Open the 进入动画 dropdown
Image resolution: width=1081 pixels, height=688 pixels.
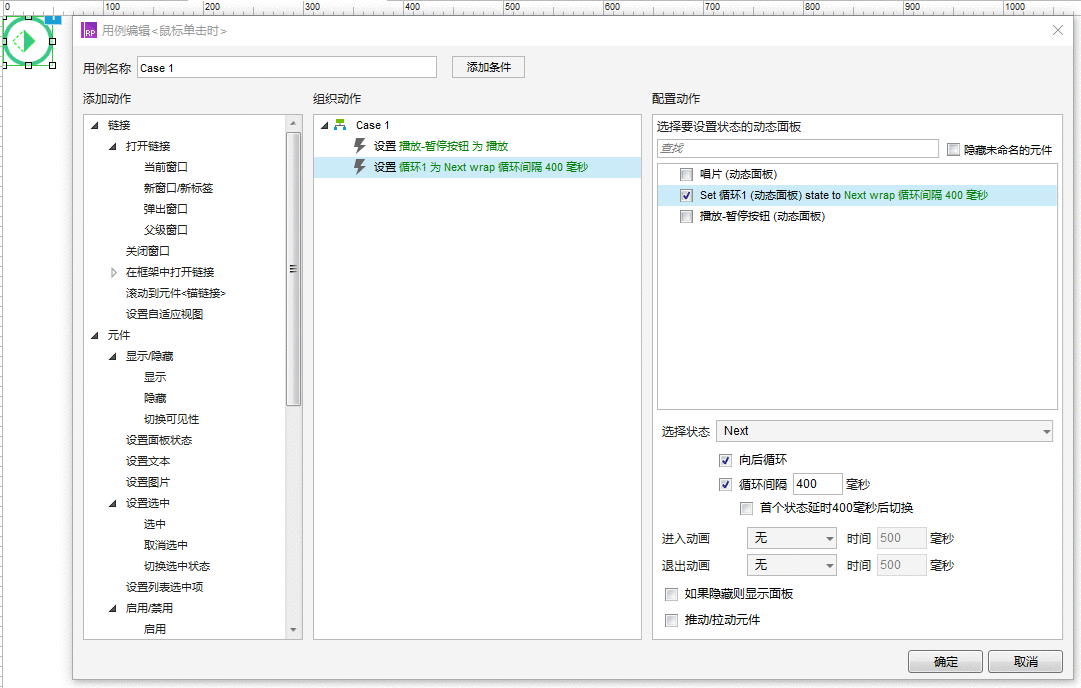[791, 538]
